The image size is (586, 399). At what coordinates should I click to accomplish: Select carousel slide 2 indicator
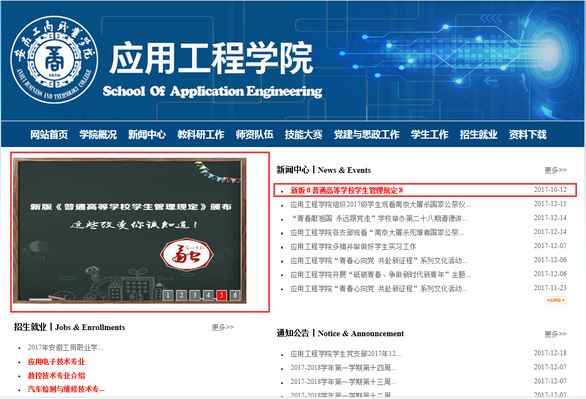click(182, 295)
